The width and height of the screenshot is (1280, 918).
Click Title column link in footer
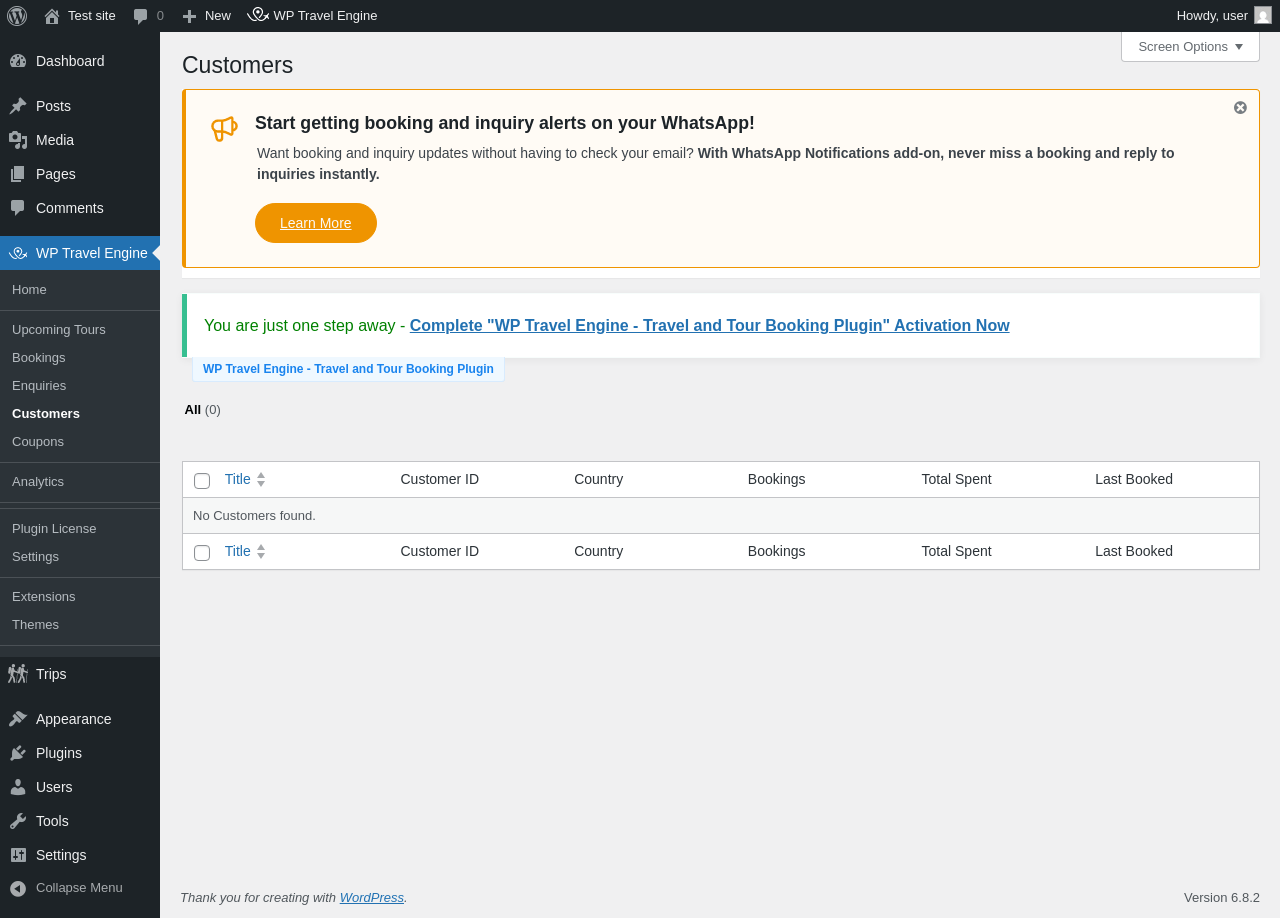pos(237,551)
